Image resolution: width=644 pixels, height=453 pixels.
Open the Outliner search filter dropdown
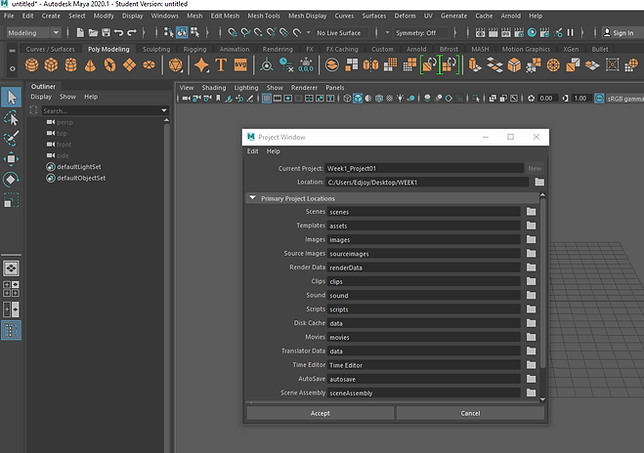tap(164, 110)
